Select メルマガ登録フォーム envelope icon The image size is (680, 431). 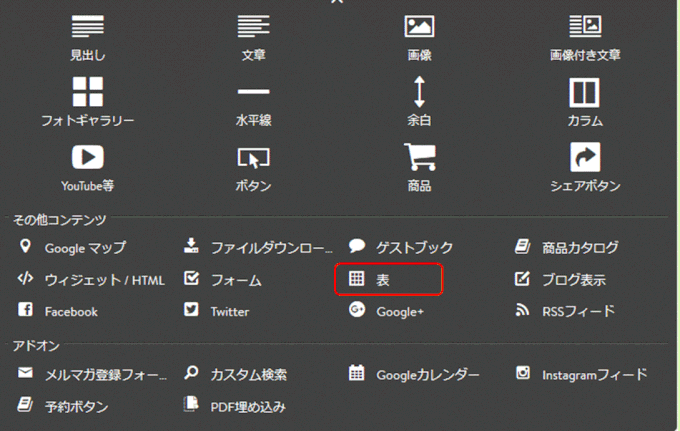(26, 373)
